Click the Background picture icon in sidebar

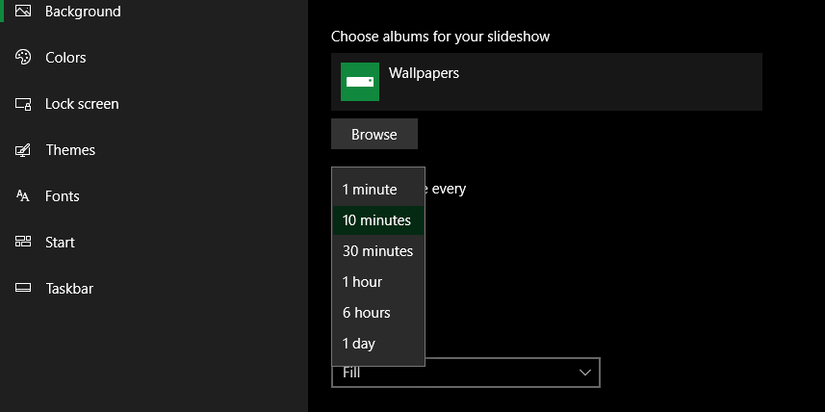coord(23,11)
